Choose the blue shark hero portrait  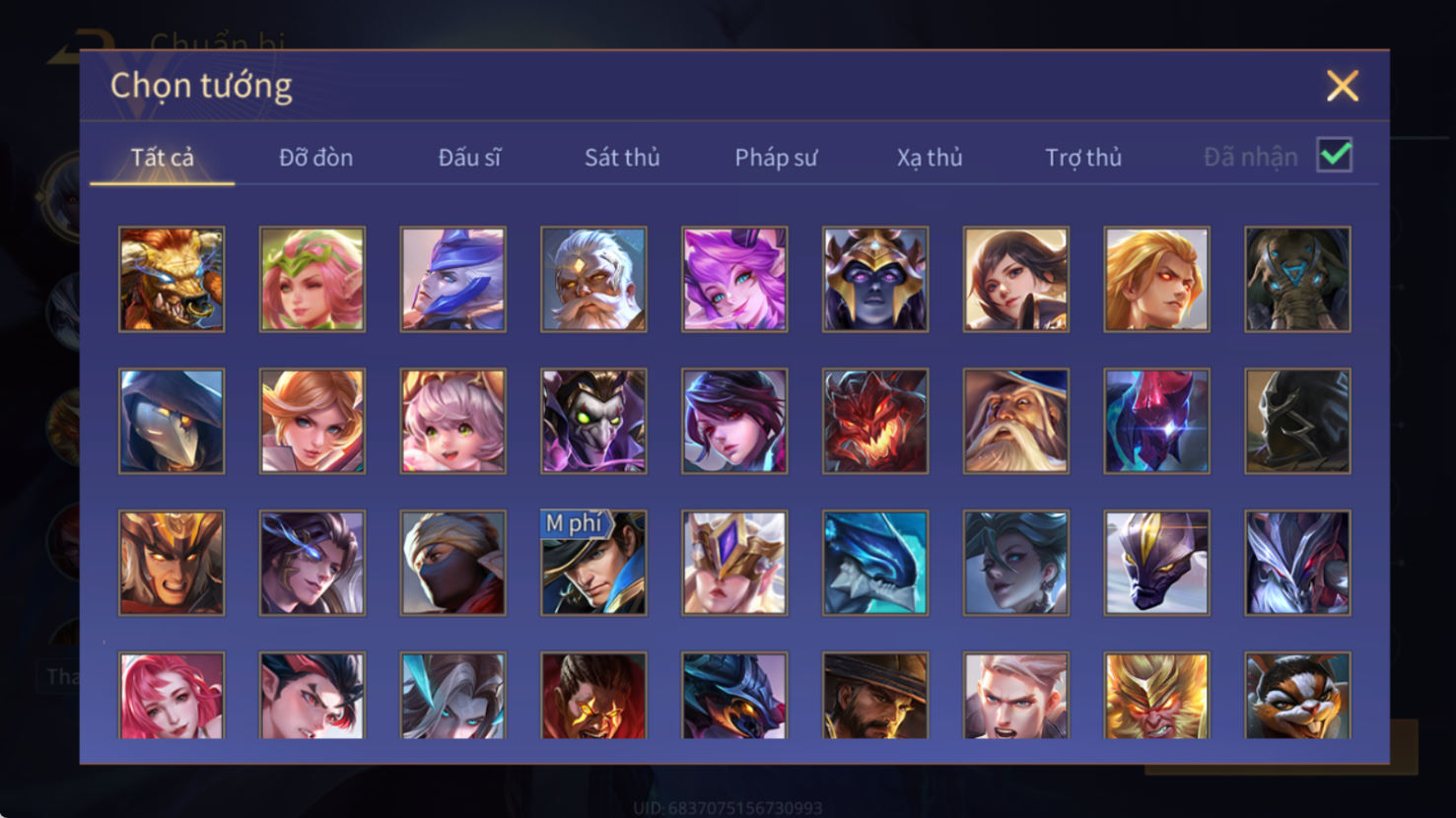(x=875, y=563)
